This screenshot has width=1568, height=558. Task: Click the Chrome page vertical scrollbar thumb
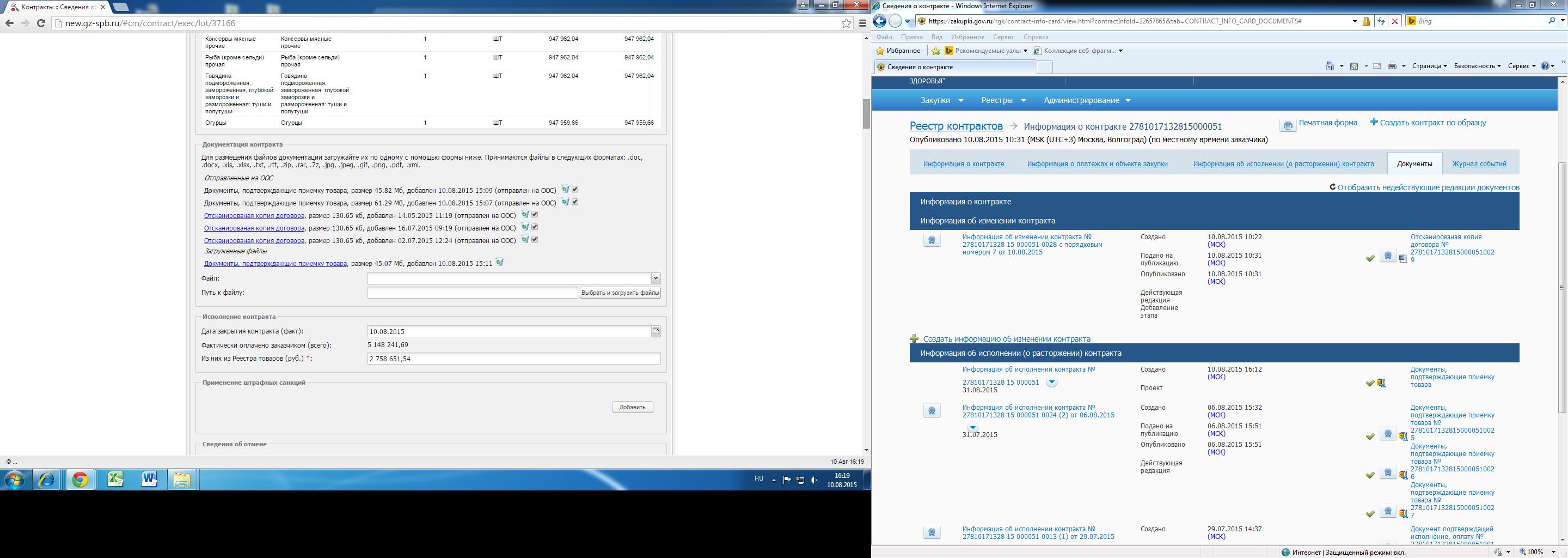tap(866, 113)
